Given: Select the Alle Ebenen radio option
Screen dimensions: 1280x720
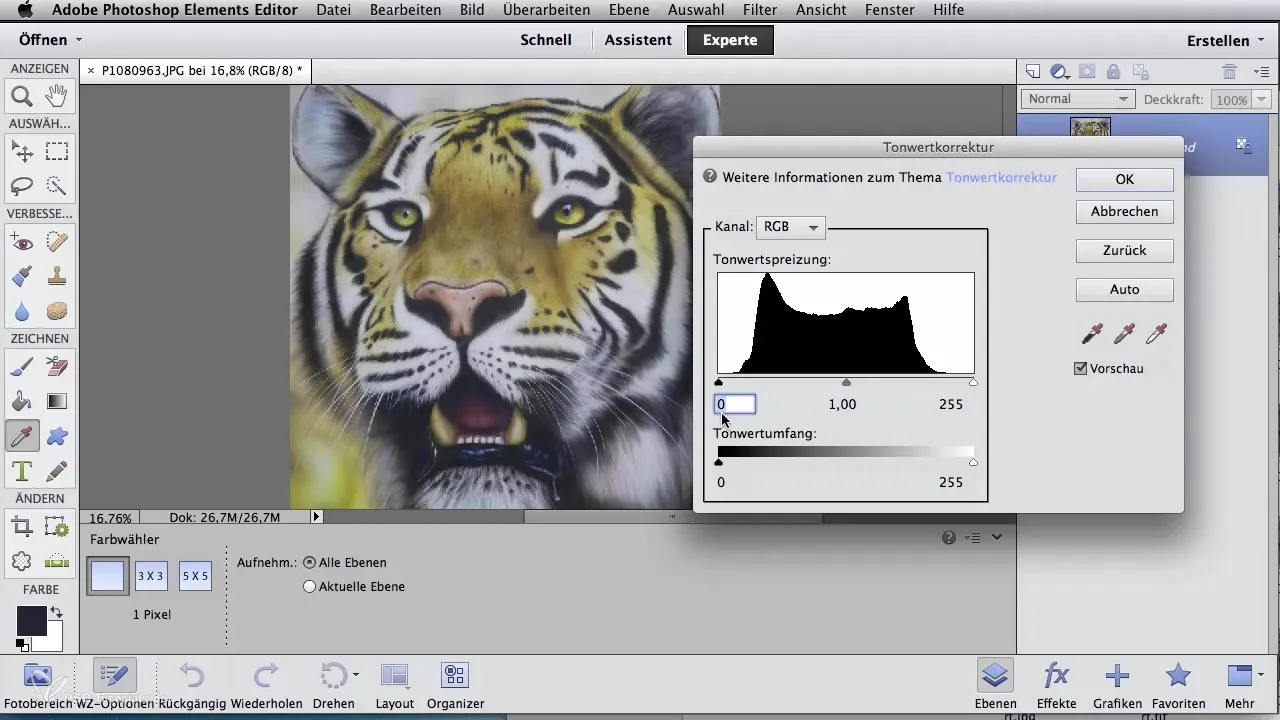Looking at the screenshot, I should pos(309,563).
